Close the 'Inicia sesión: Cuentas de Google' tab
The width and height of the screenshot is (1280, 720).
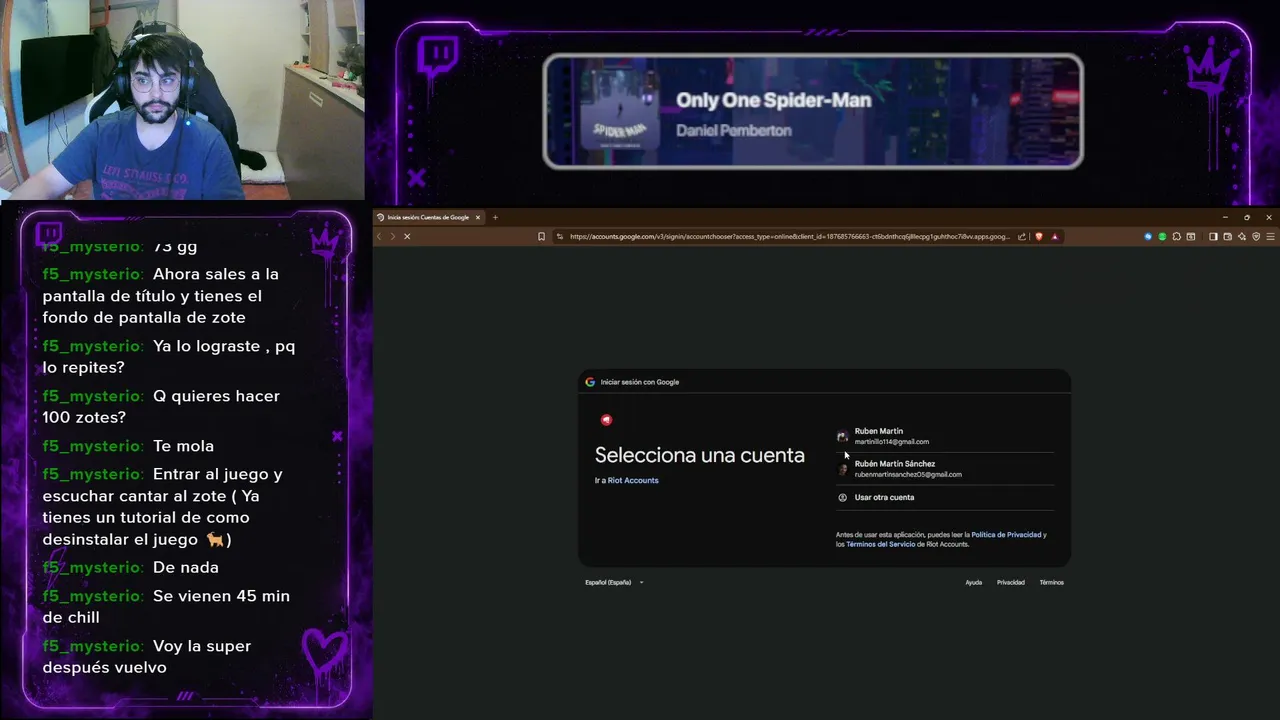[478, 217]
